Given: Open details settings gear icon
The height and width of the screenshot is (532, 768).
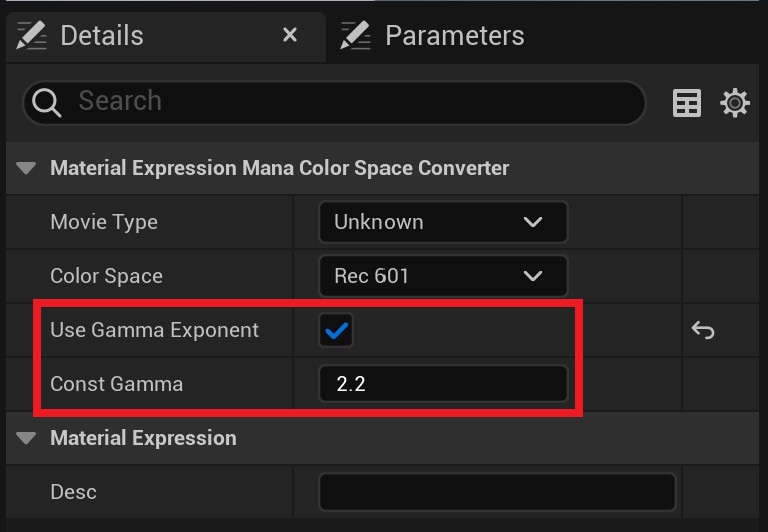Looking at the screenshot, I should (x=735, y=102).
